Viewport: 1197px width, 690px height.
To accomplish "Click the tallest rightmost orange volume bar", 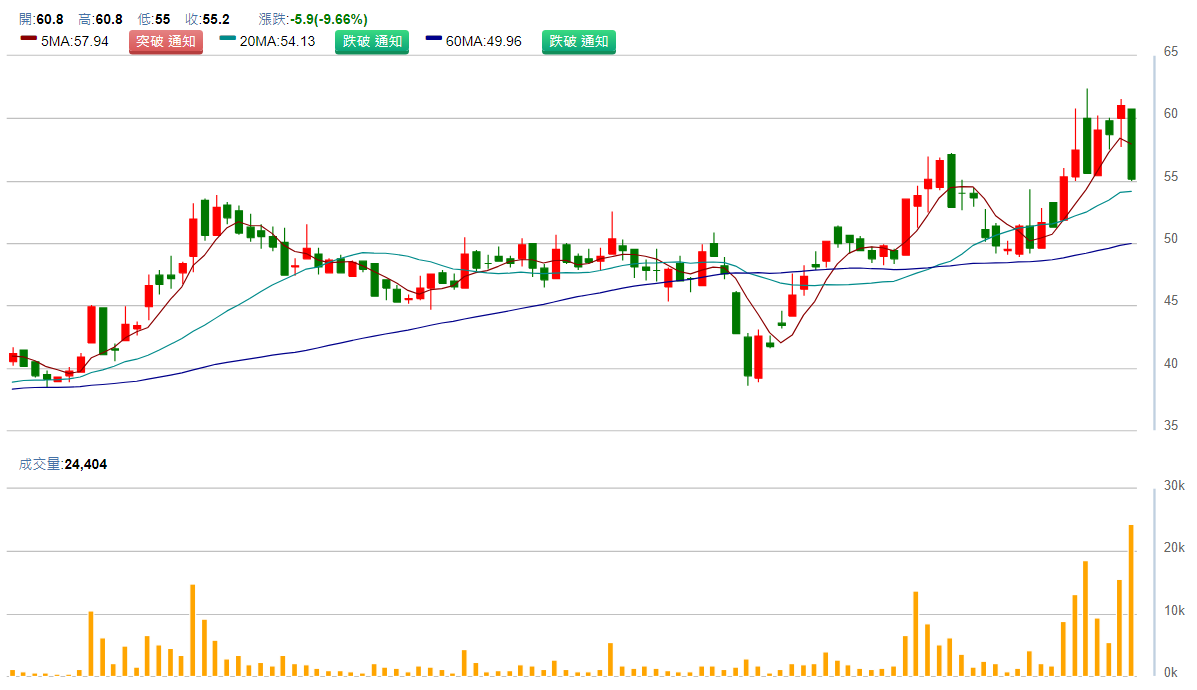I will (1131, 601).
